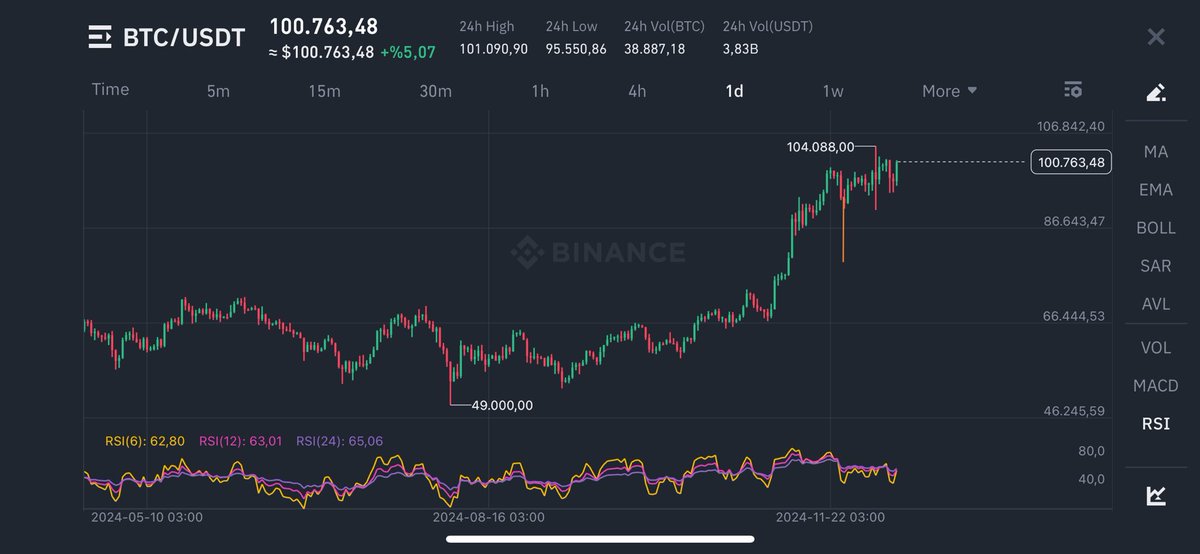This screenshot has width=1200, height=554.
Task: Click the 49.000,00 low price marker
Action: click(x=502, y=405)
